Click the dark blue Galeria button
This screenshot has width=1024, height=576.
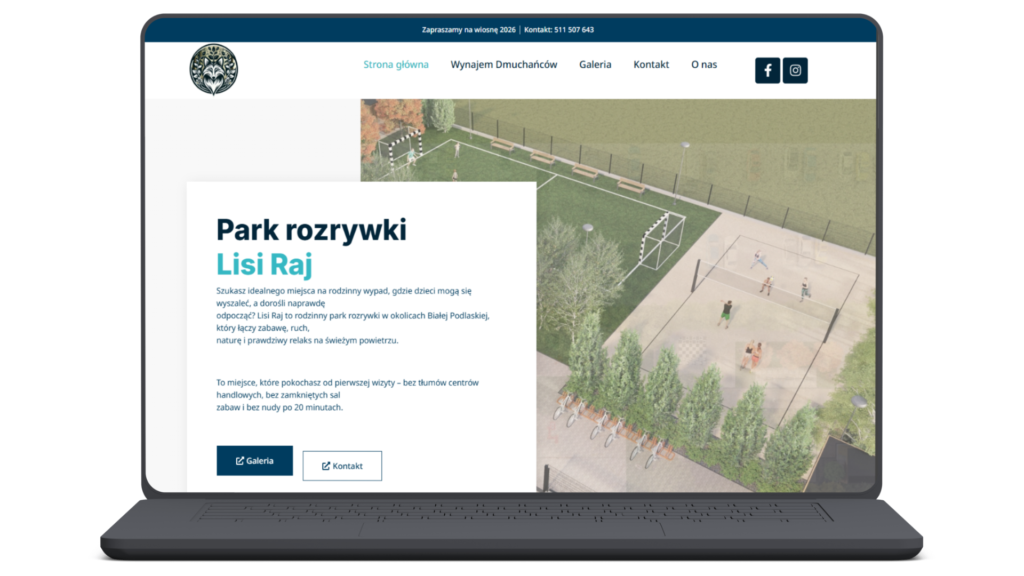click(255, 461)
